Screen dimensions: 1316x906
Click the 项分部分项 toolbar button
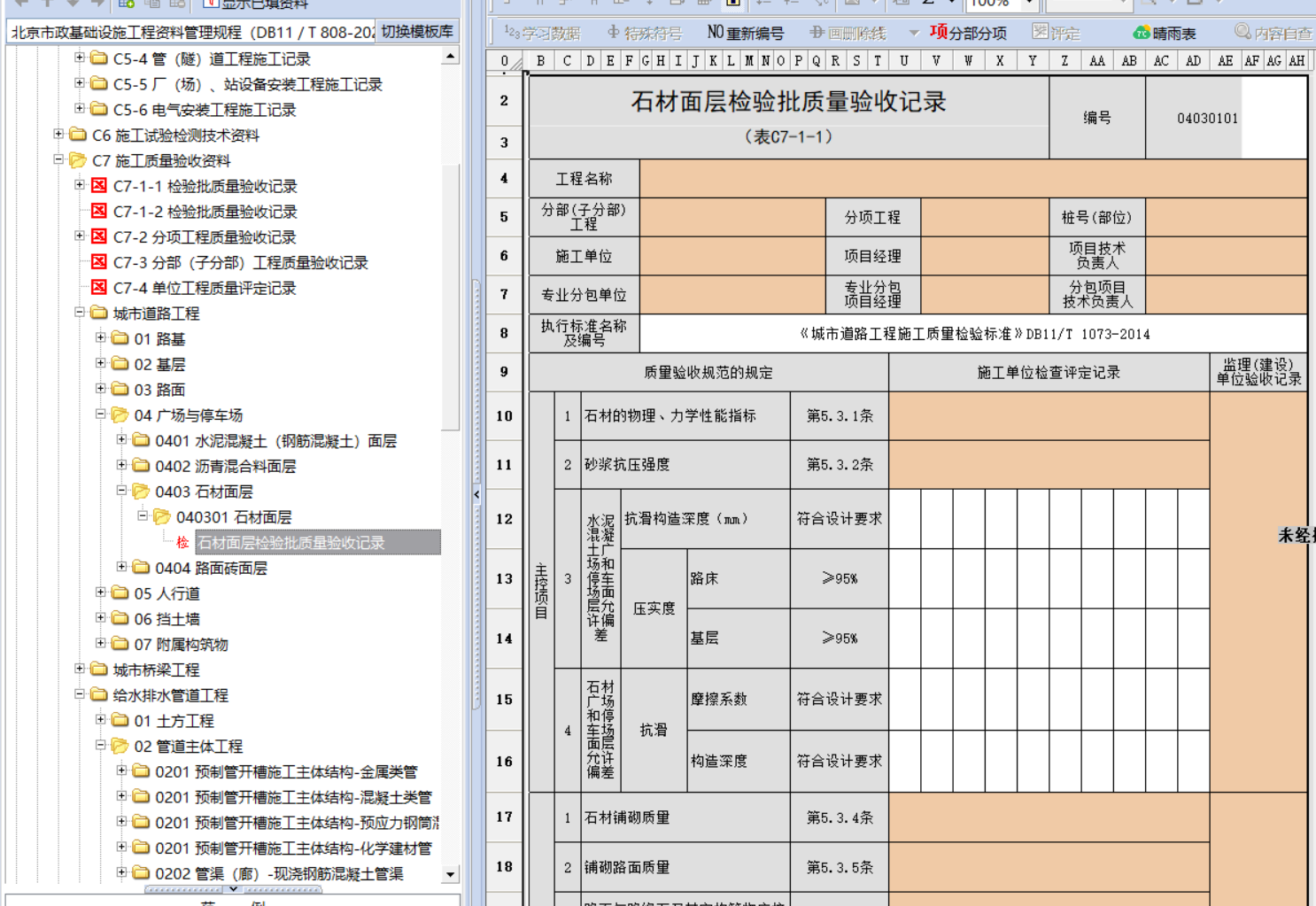[968, 33]
